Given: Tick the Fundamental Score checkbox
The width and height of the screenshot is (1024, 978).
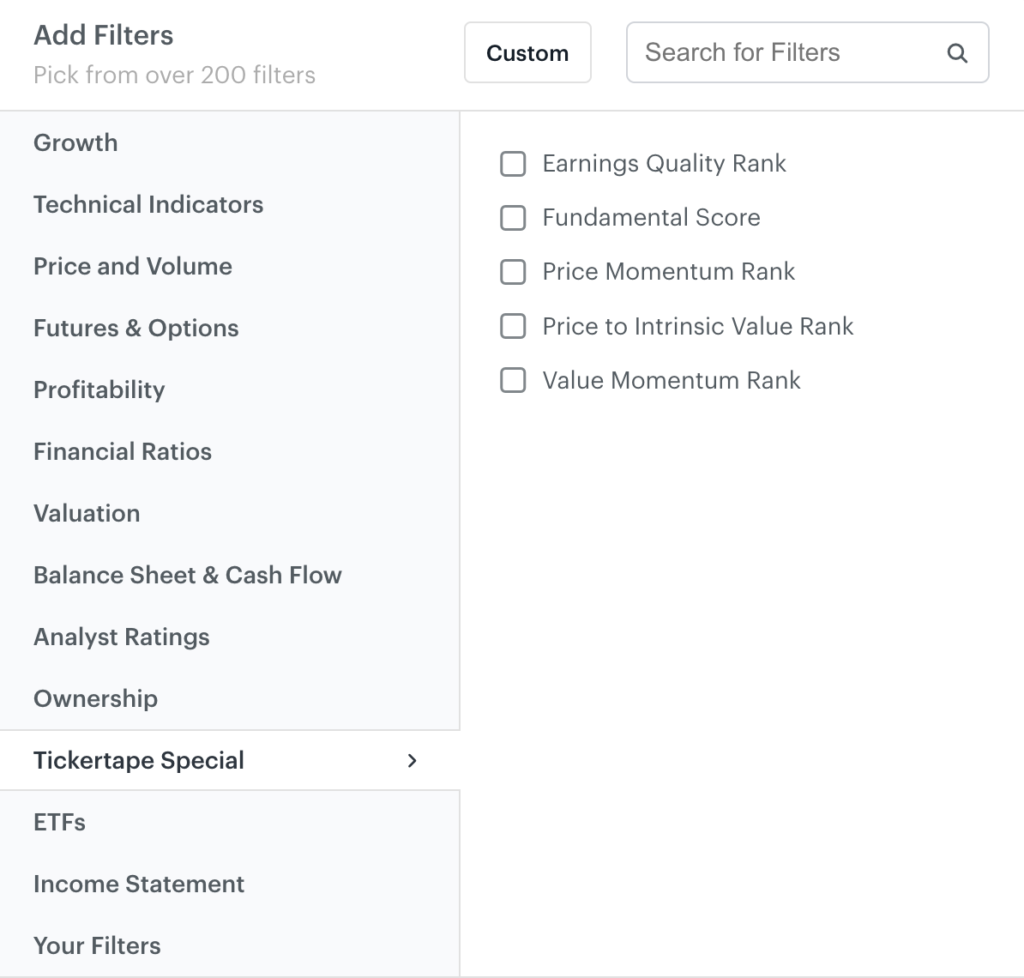Looking at the screenshot, I should click(x=513, y=218).
